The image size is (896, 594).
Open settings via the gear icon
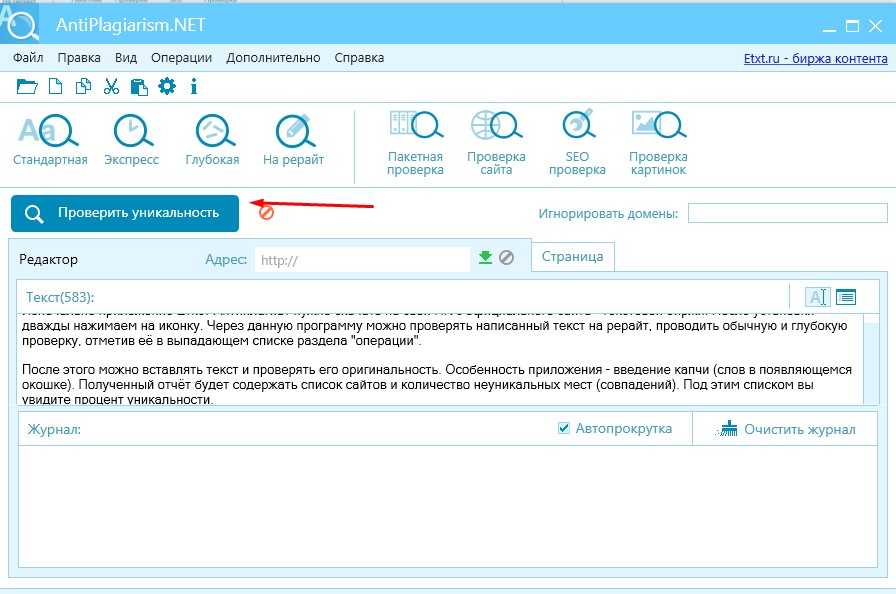pos(167,87)
